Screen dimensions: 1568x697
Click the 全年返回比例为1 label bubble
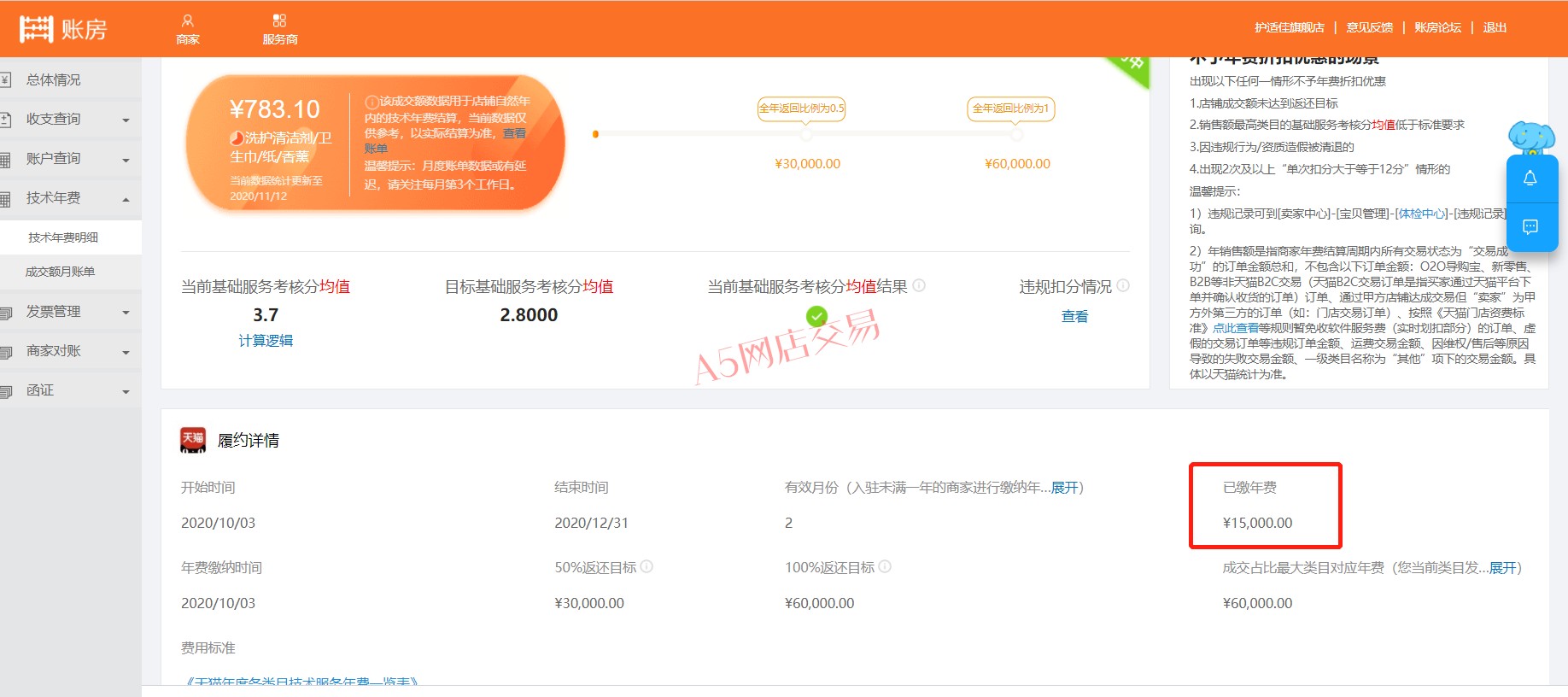point(1011,108)
